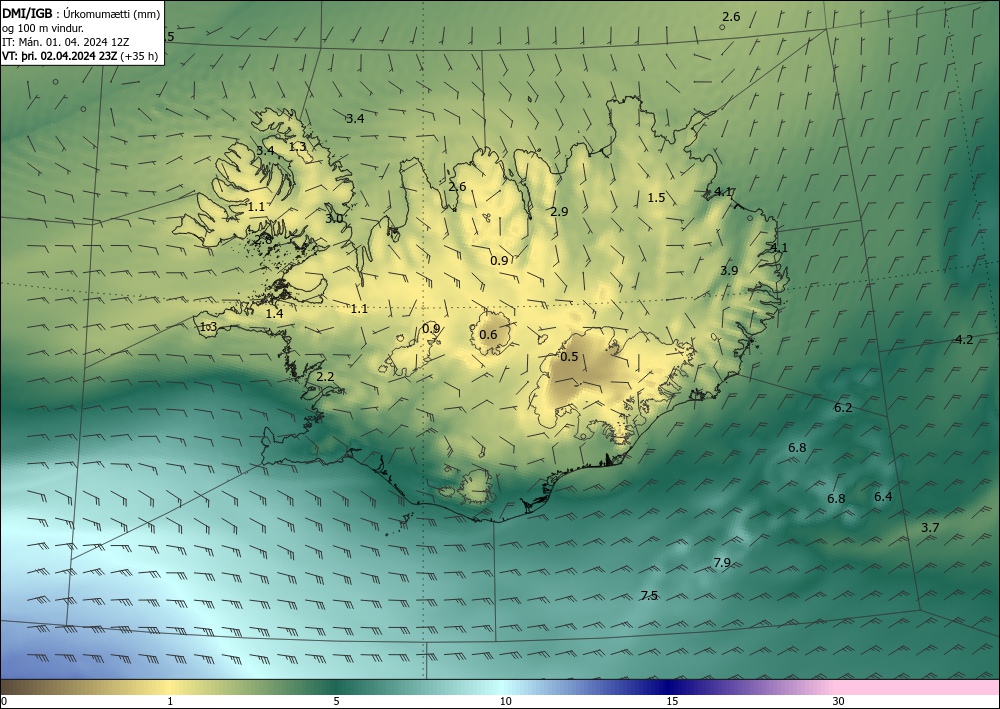
Task: Pick the brown start of the color scale
Action: point(26,687)
